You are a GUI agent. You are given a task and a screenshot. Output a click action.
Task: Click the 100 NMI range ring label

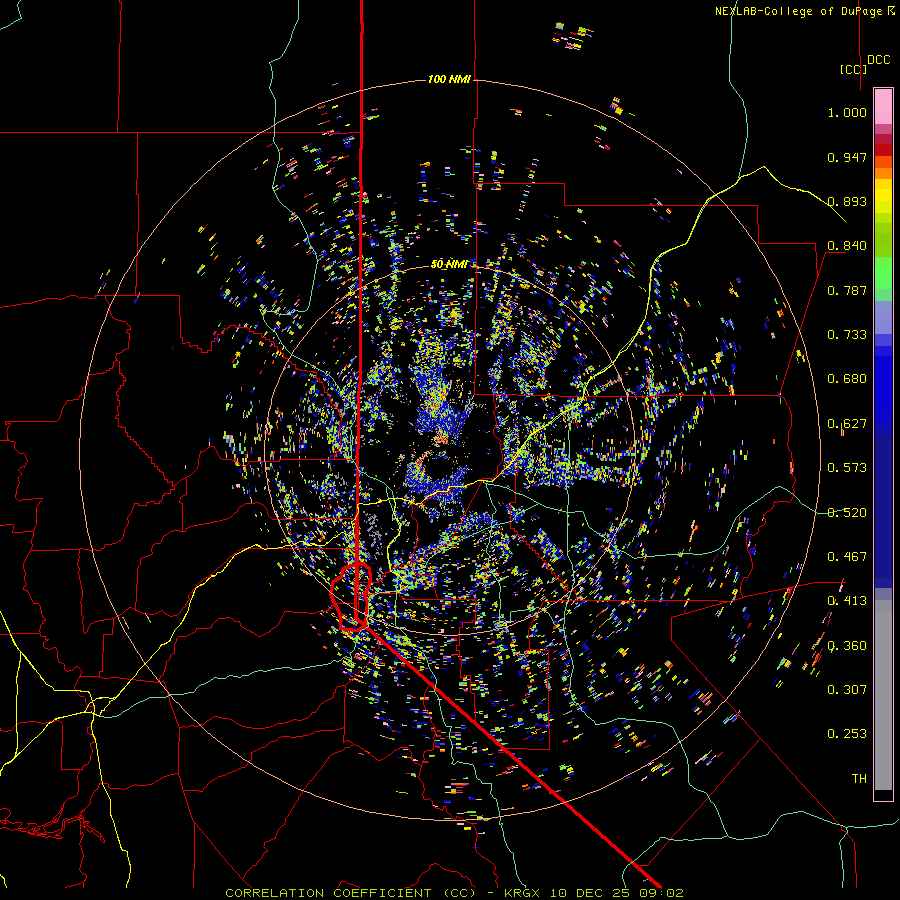pyautogui.click(x=449, y=79)
